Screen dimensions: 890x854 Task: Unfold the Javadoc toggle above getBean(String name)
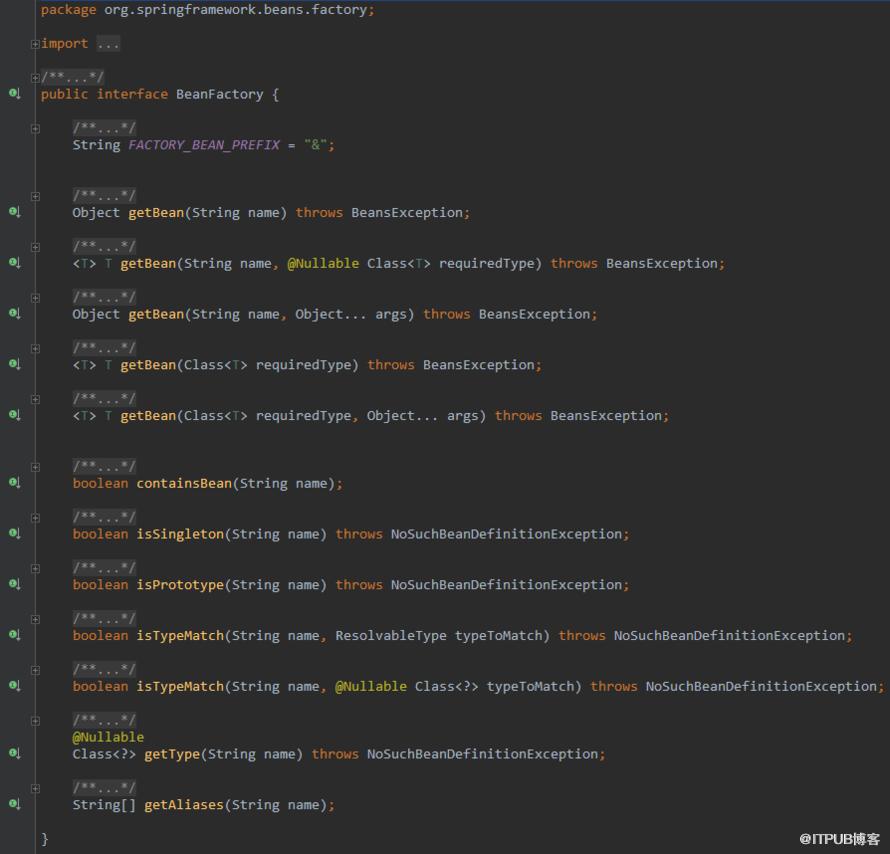click(x=35, y=196)
